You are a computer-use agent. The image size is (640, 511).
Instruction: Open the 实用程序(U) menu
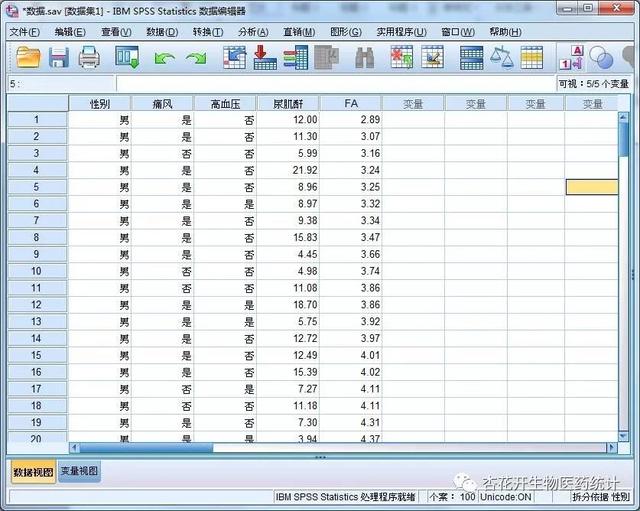click(402, 32)
